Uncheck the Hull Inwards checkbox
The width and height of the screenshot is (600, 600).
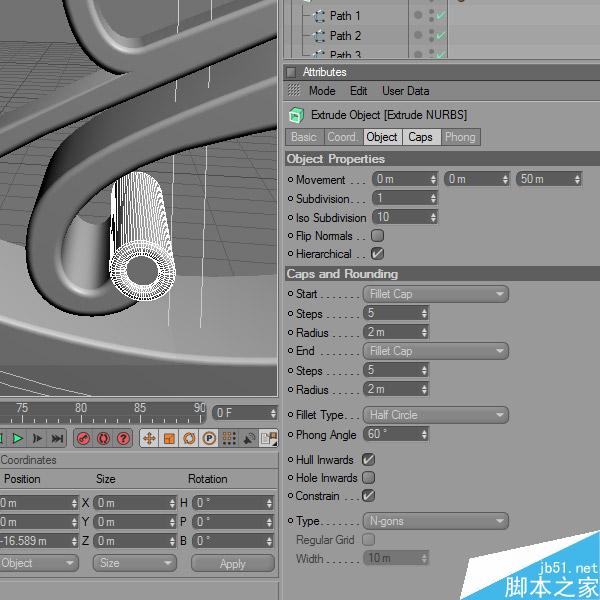coord(368,459)
